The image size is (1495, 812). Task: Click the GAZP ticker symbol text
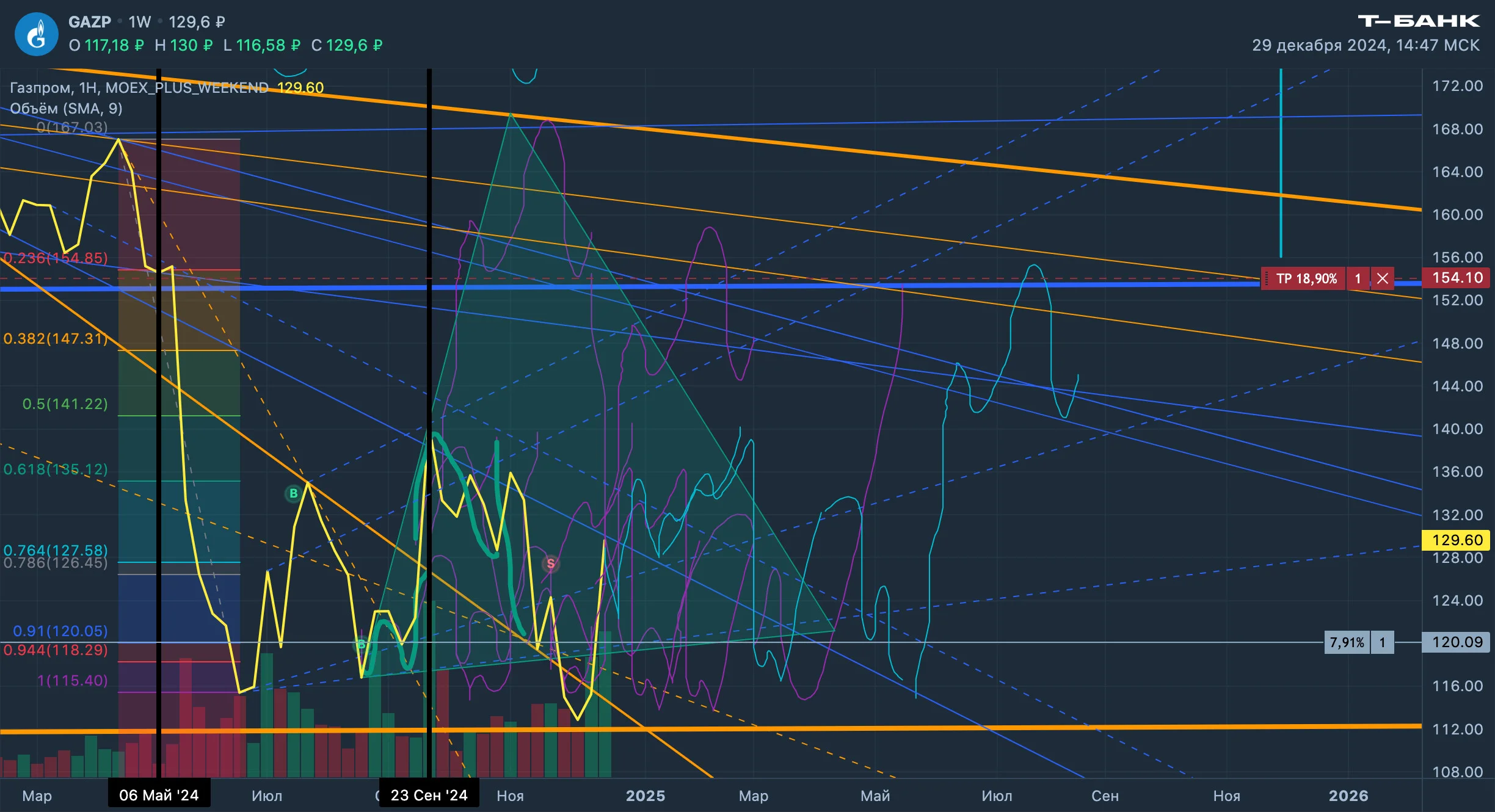(x=90, y=22)
